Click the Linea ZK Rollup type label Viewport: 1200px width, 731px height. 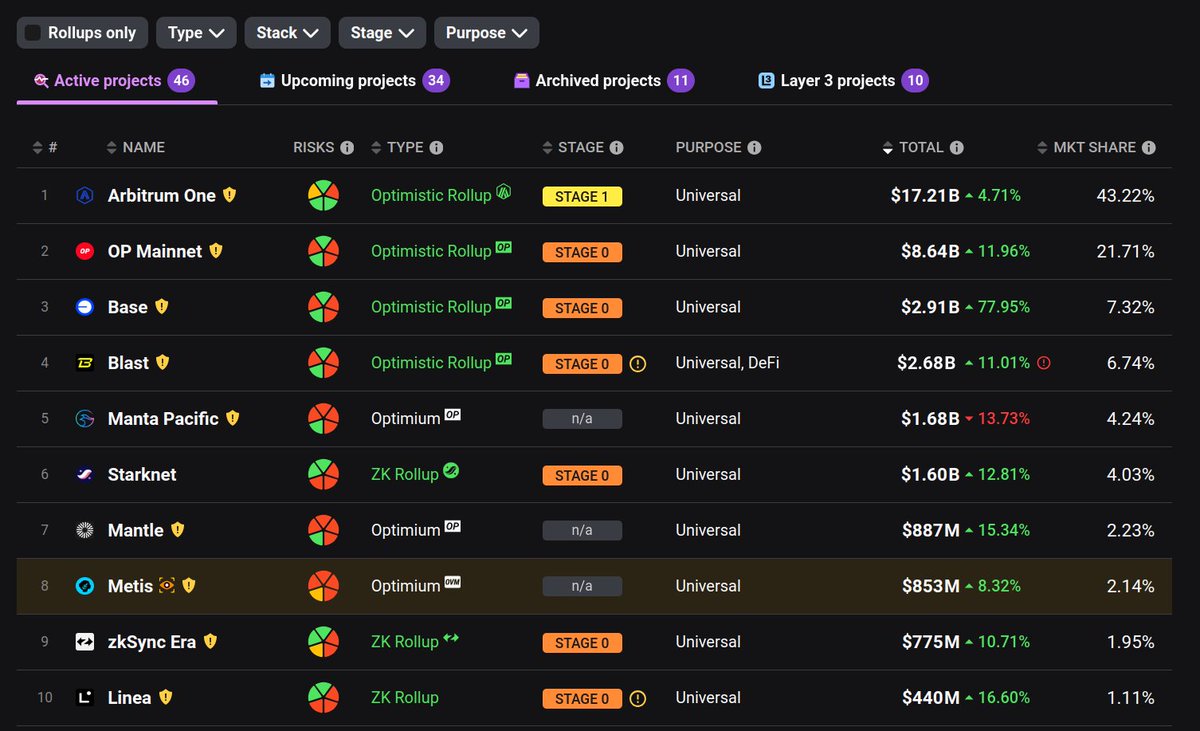[405, 698]
